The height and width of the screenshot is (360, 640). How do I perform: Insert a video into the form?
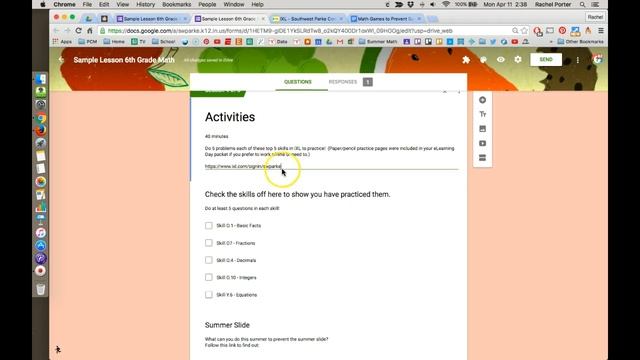coord(482,143)
